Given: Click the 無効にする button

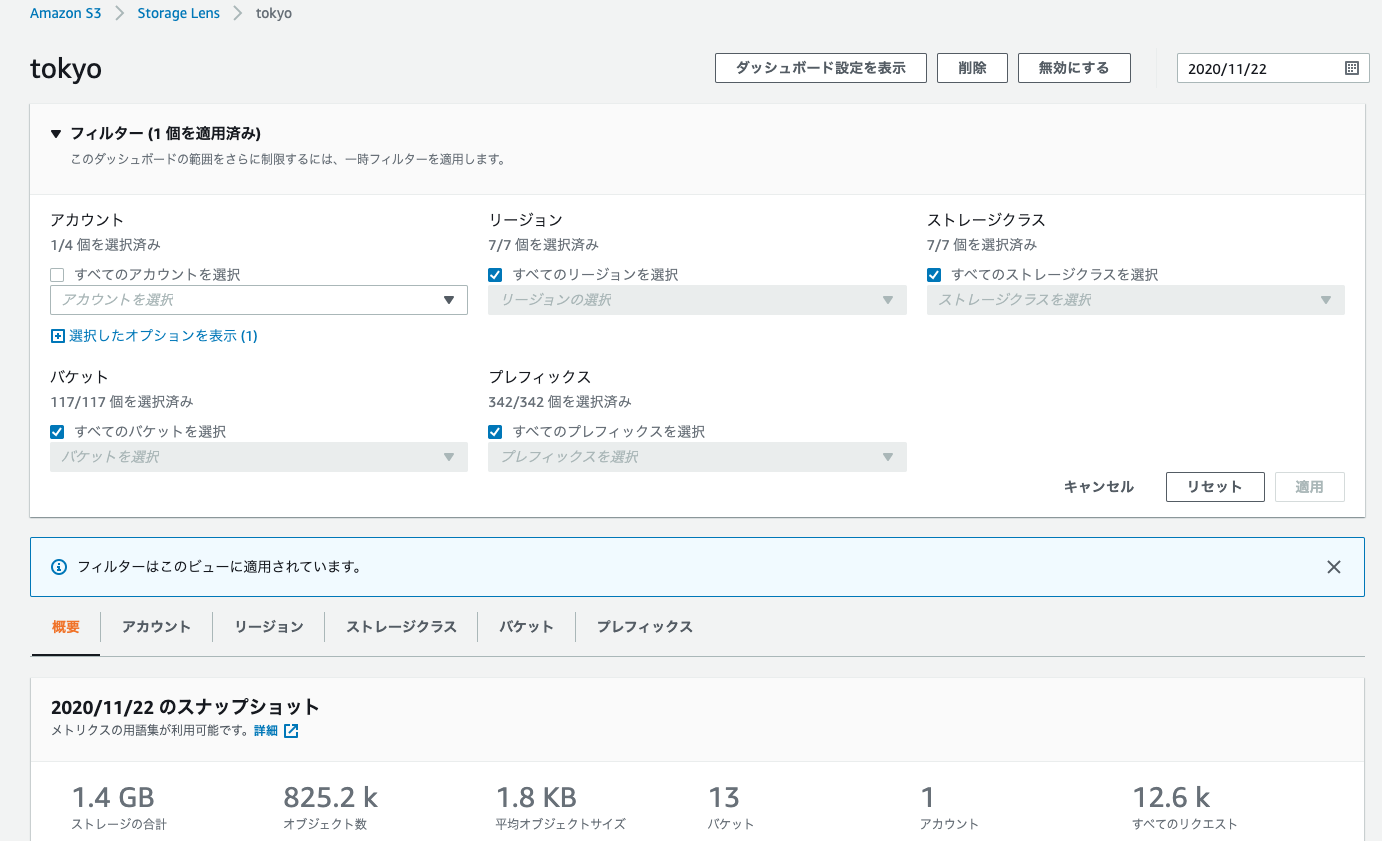Looking at the screenshot, I should click(1074, 68).
